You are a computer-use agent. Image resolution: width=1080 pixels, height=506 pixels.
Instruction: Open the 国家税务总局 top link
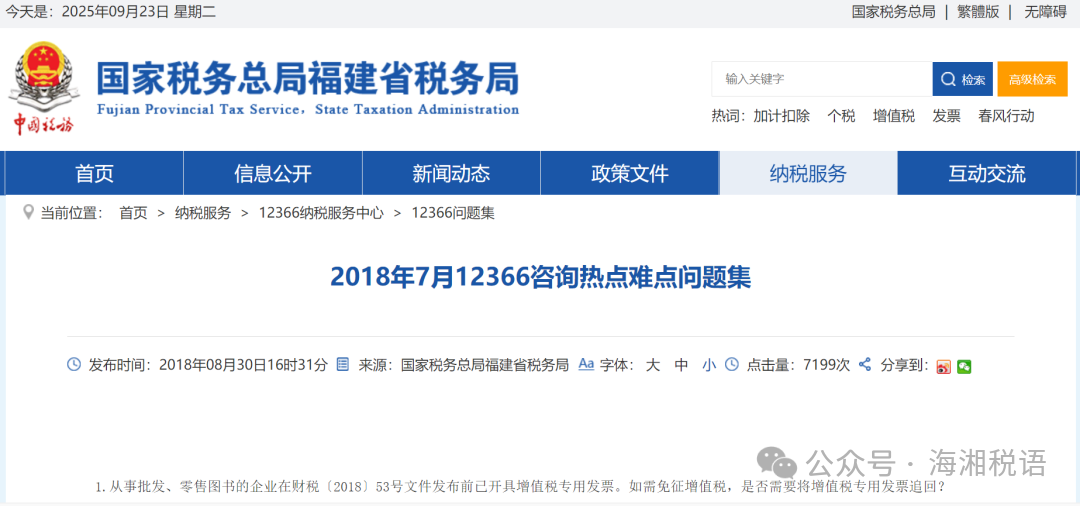tap(893, 12)
